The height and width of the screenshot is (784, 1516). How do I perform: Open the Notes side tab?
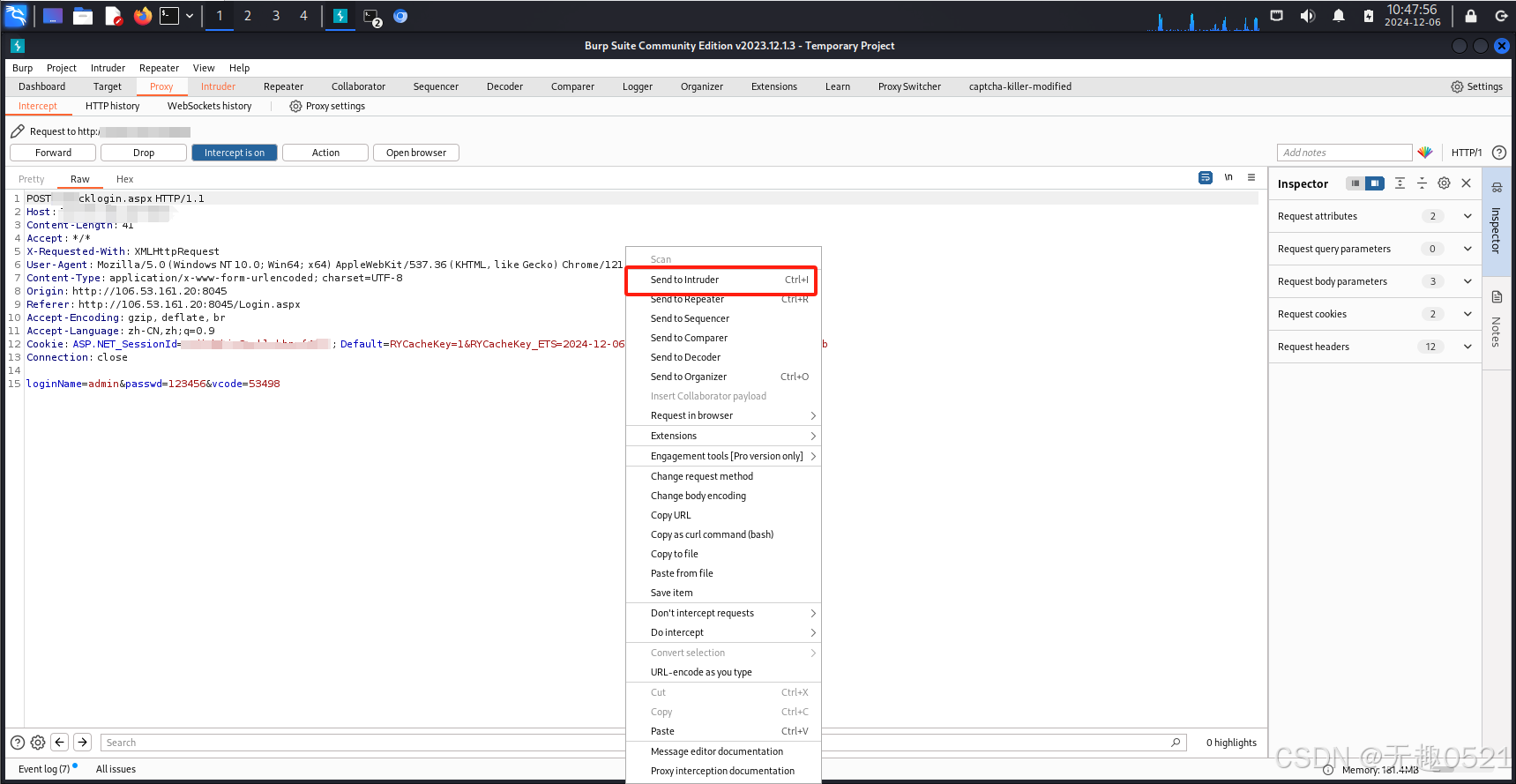1497,321
